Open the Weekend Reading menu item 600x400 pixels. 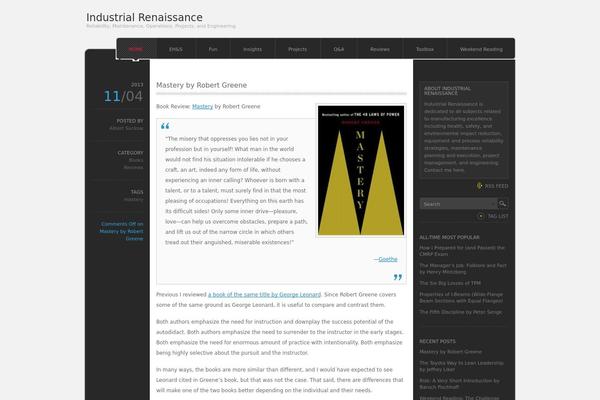click(481, 49)
